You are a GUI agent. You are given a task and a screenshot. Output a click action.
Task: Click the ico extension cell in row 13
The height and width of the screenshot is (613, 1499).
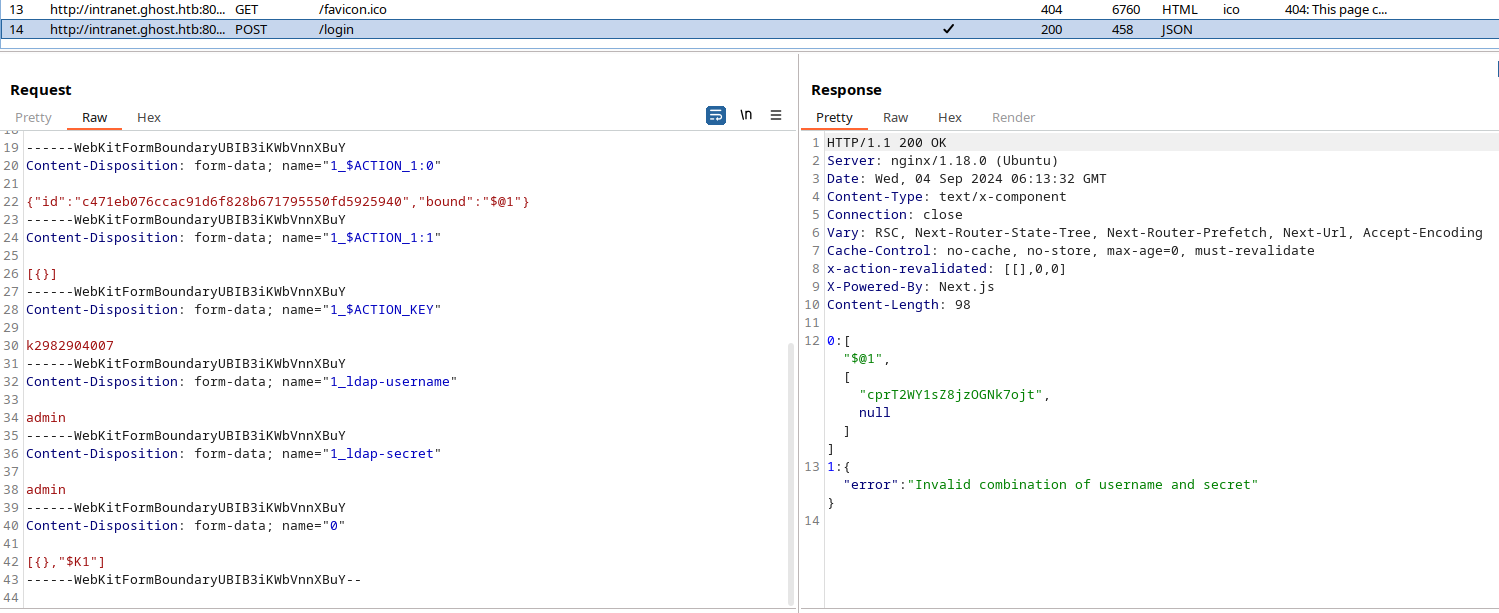click(1231, 9)
